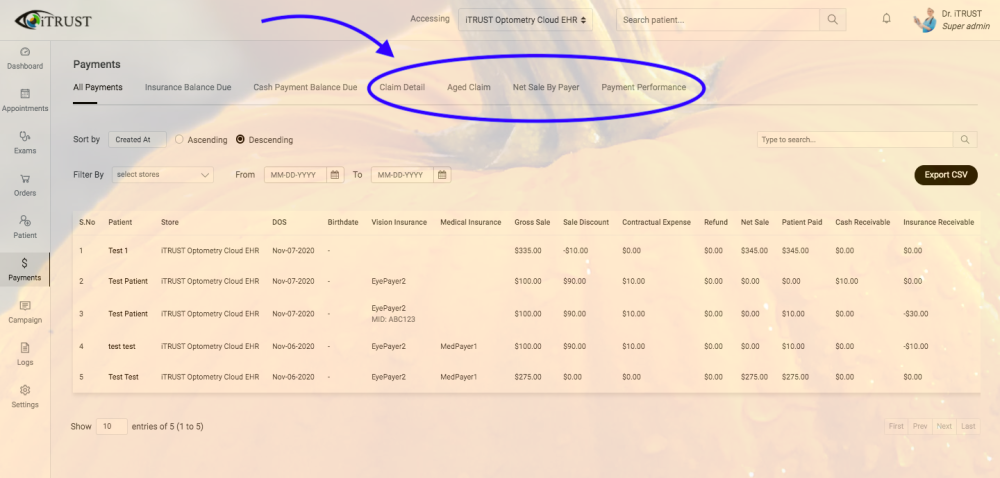Click the $335.00 gross sale cell

click(x=528, y=251)
